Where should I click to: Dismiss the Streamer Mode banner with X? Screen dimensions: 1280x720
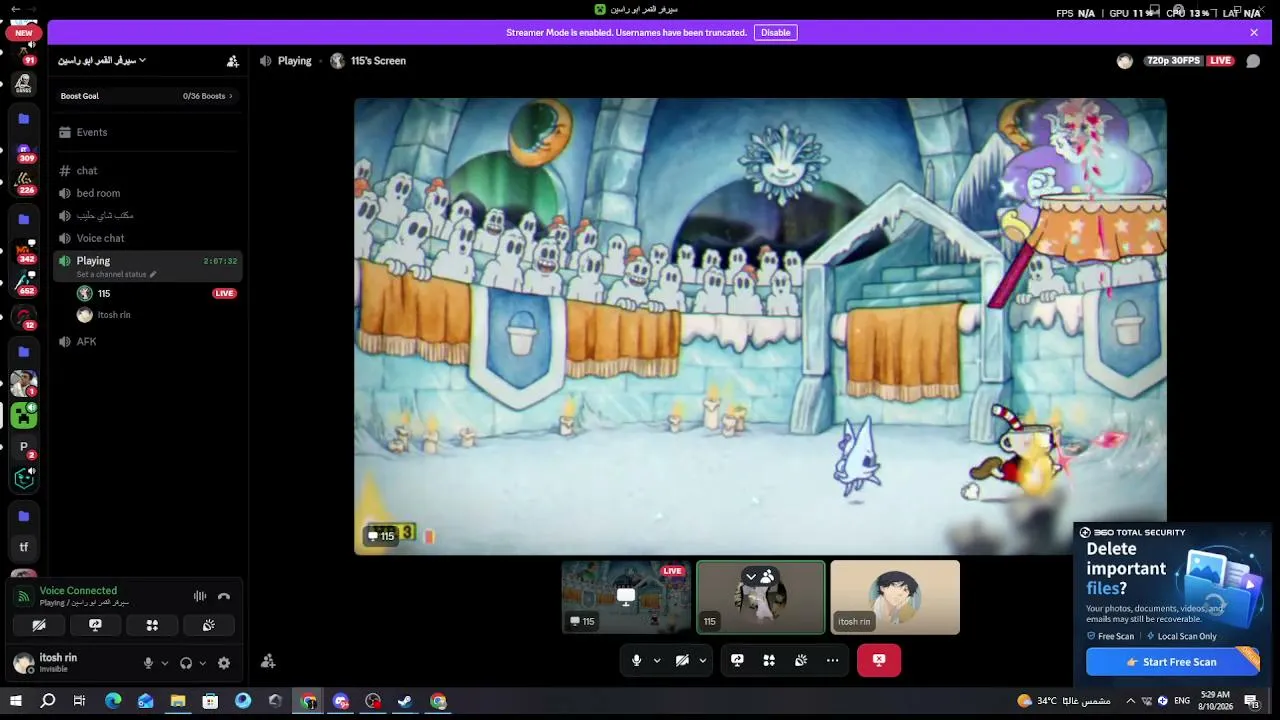point(1254,32)
